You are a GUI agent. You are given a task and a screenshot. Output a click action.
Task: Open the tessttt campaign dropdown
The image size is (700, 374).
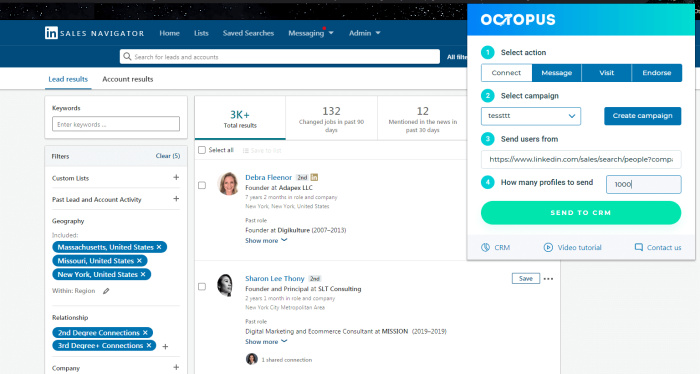tap(531, 116)
